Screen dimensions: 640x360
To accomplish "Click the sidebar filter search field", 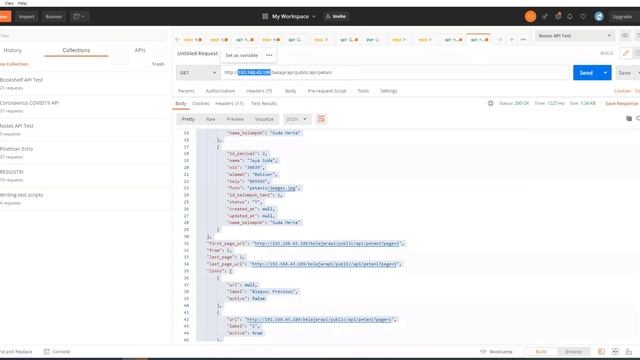I will (x=84, y=36).
